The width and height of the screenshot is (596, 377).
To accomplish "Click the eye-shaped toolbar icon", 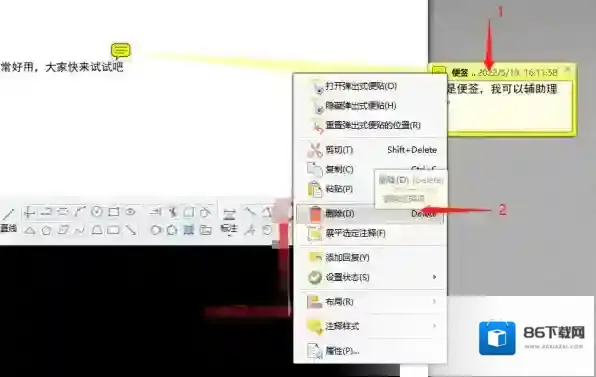I will click(x=130, y=212).
